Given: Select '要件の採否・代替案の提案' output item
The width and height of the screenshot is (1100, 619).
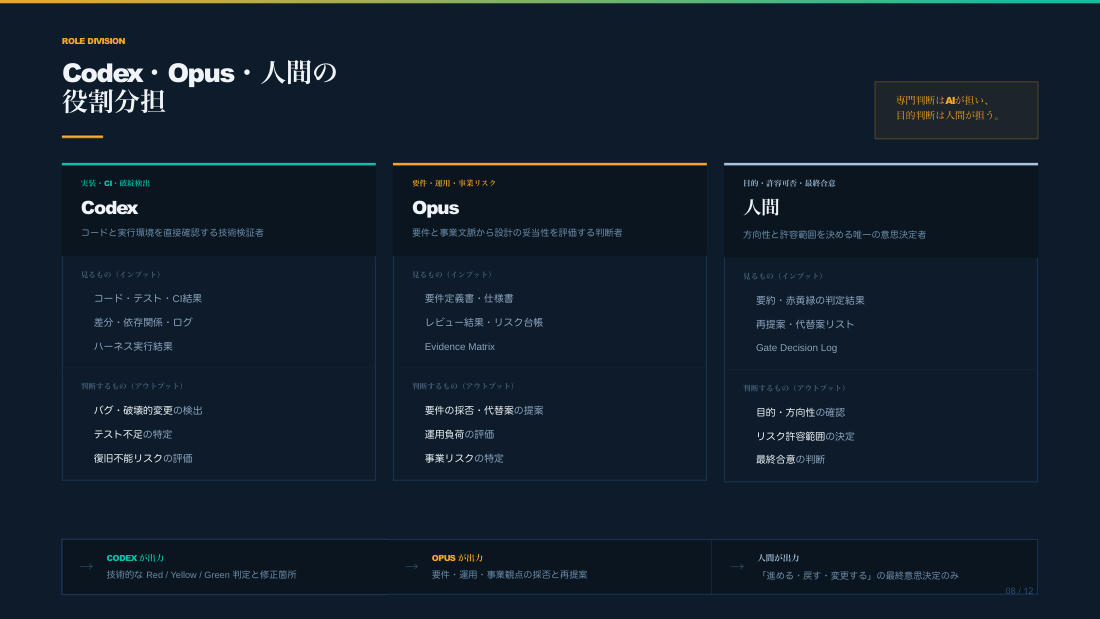Looking at the screenshot, I should coord(483,411).
